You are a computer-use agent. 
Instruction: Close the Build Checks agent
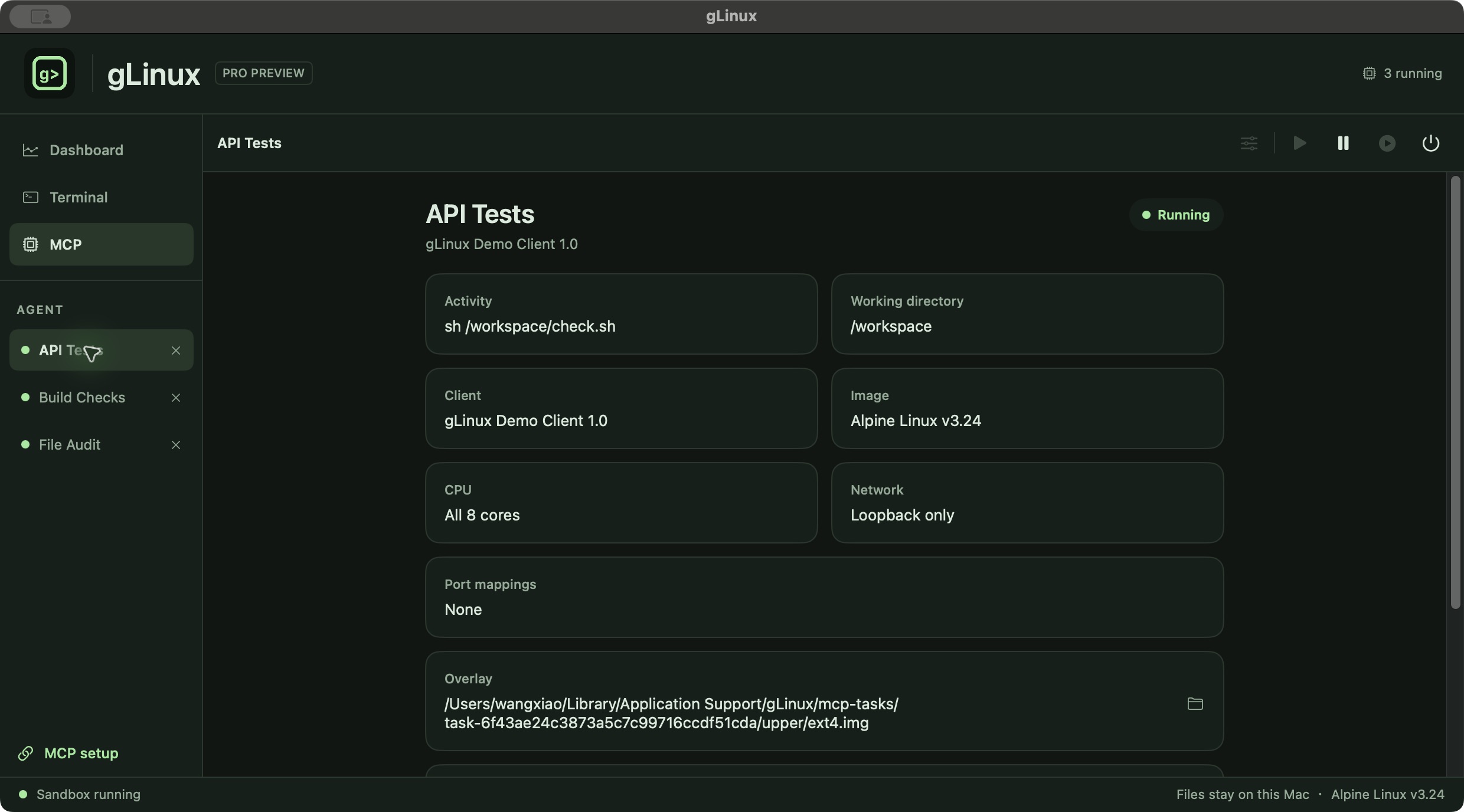click(x=176, y=398)
